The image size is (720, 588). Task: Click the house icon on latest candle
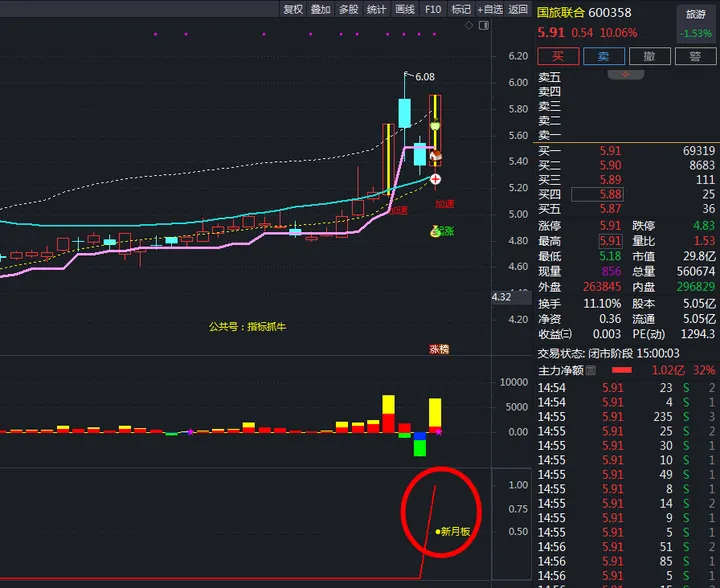click(435, 156)
